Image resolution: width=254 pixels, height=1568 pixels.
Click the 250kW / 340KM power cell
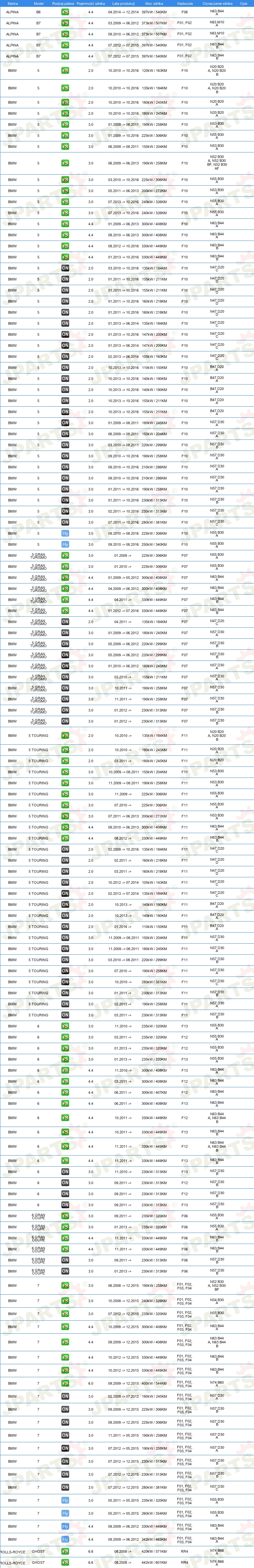pos(154,544)
